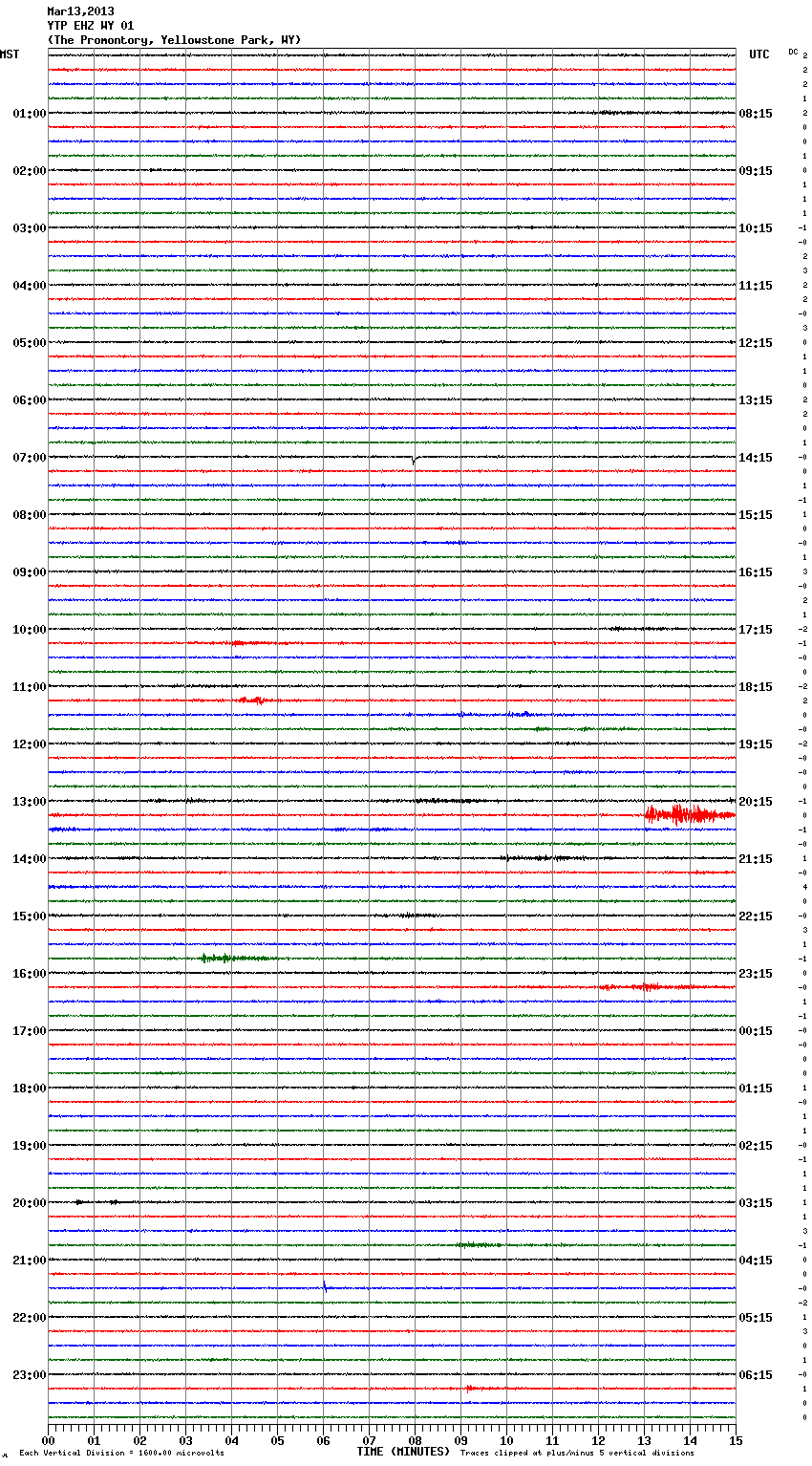Click the 'YTP EHZ WY 01' station label
812x1466 pixels.
tap(91, 26)
